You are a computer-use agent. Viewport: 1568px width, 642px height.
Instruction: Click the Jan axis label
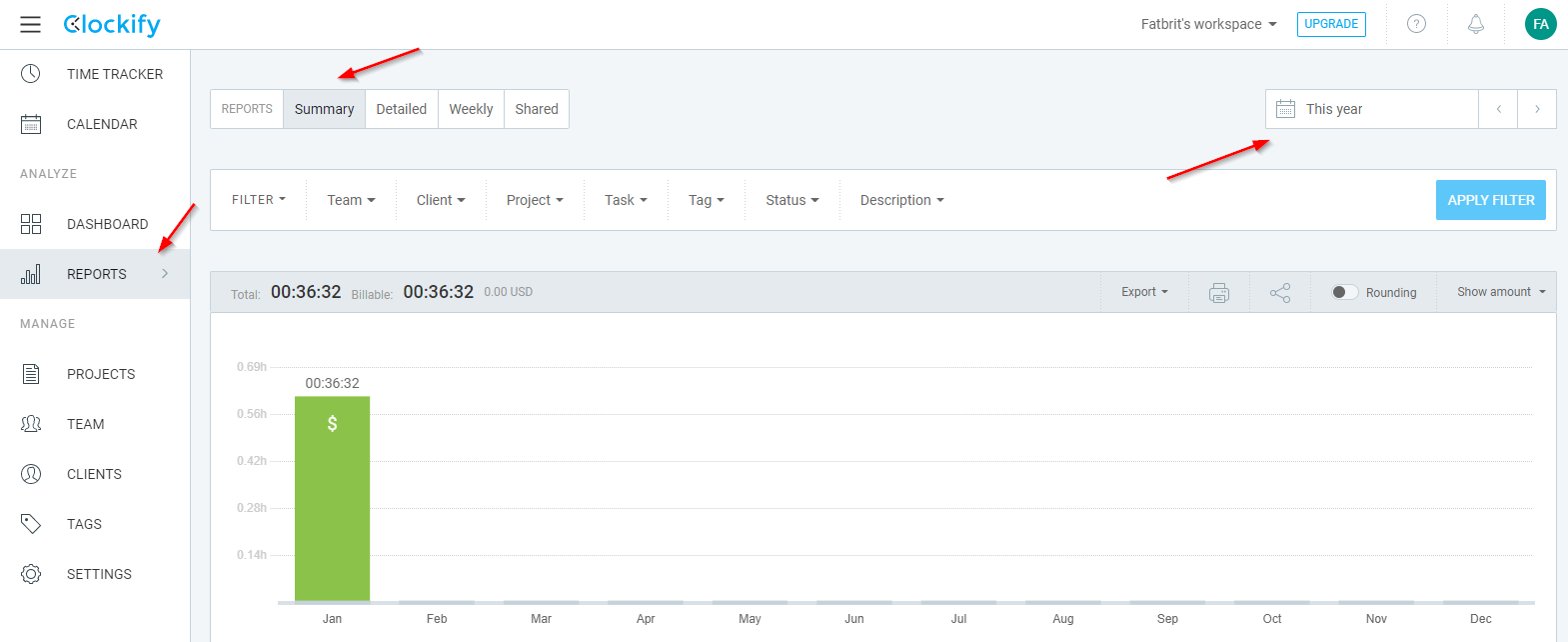(x=333, y=619)
